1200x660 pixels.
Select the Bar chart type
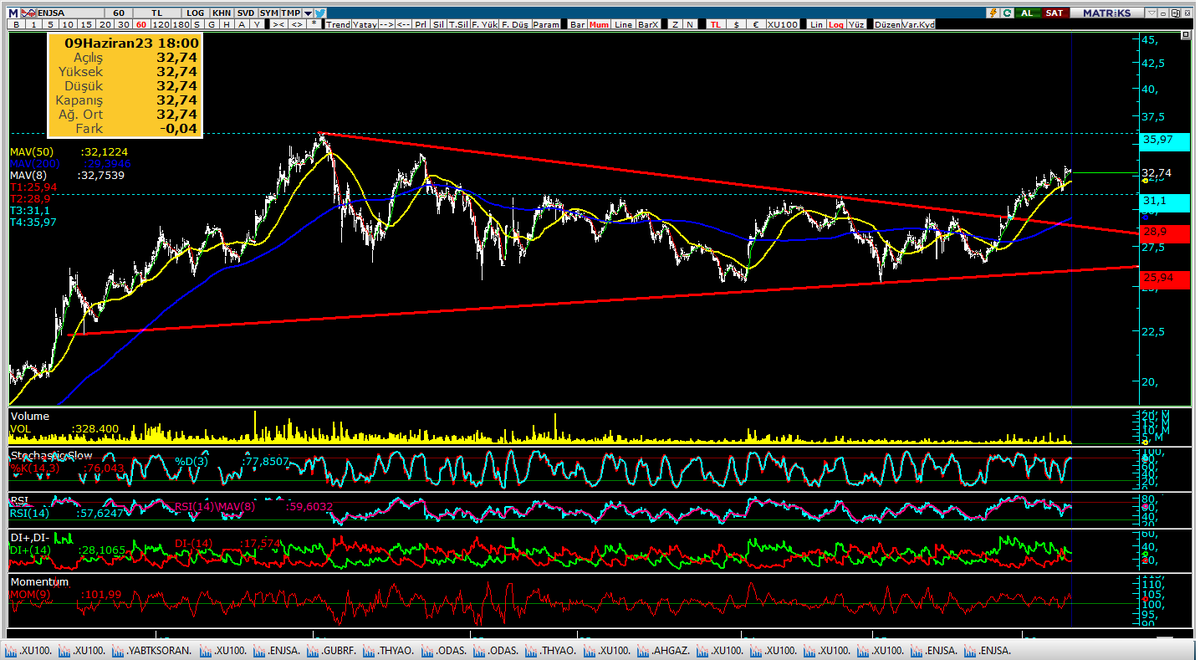point(577,24)
